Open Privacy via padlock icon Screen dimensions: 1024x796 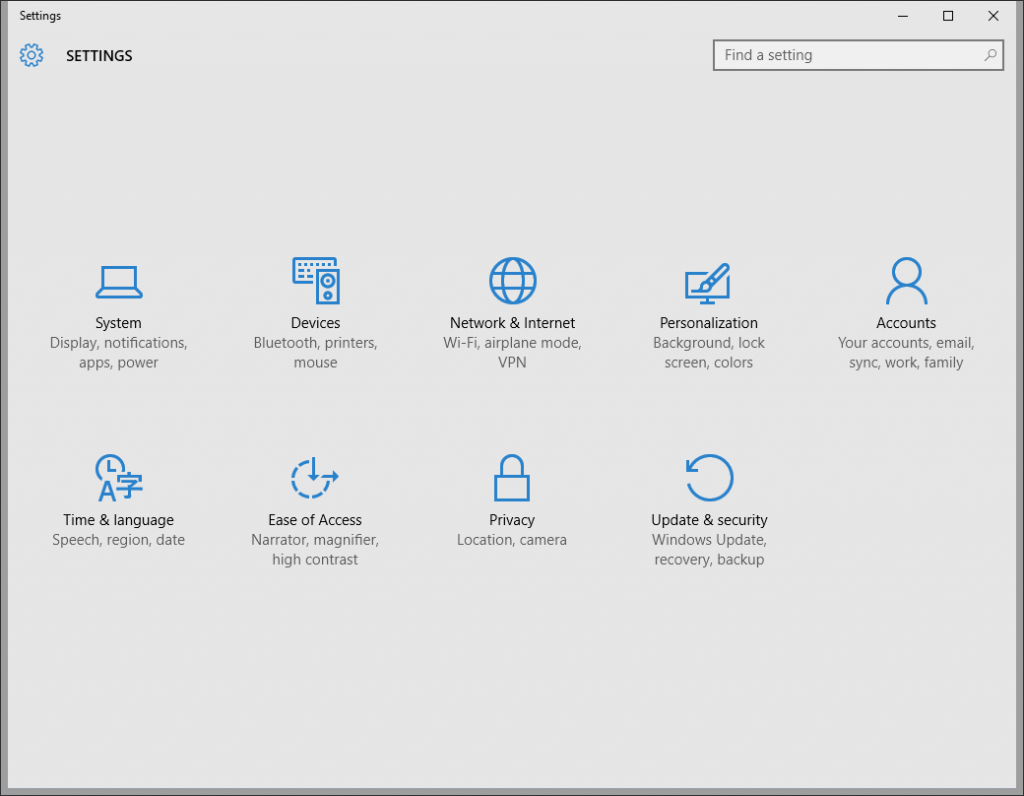(x=512, y=477)
